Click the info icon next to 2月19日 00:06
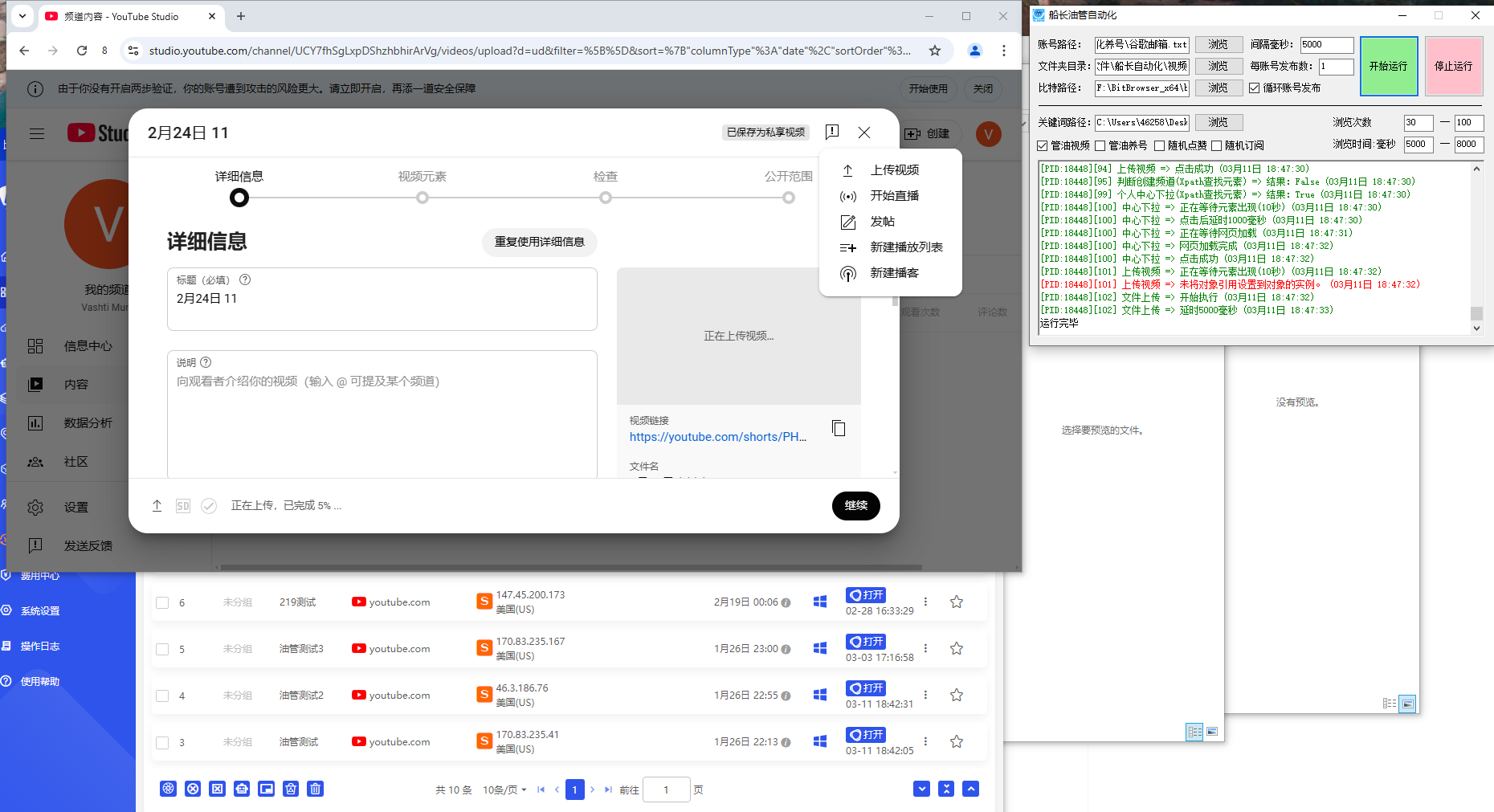This screenshot has width=1494, height=812. coord(786,602)
